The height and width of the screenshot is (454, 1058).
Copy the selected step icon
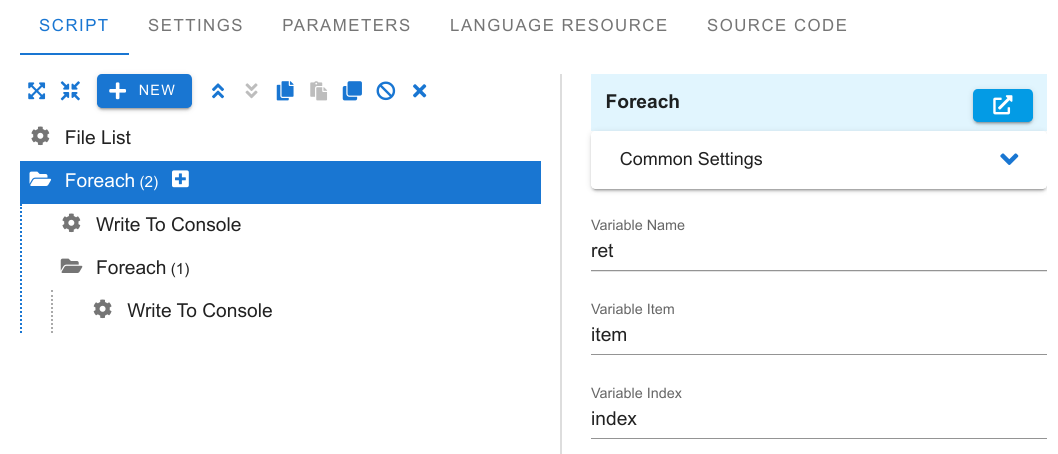click(x=285, y=91)
